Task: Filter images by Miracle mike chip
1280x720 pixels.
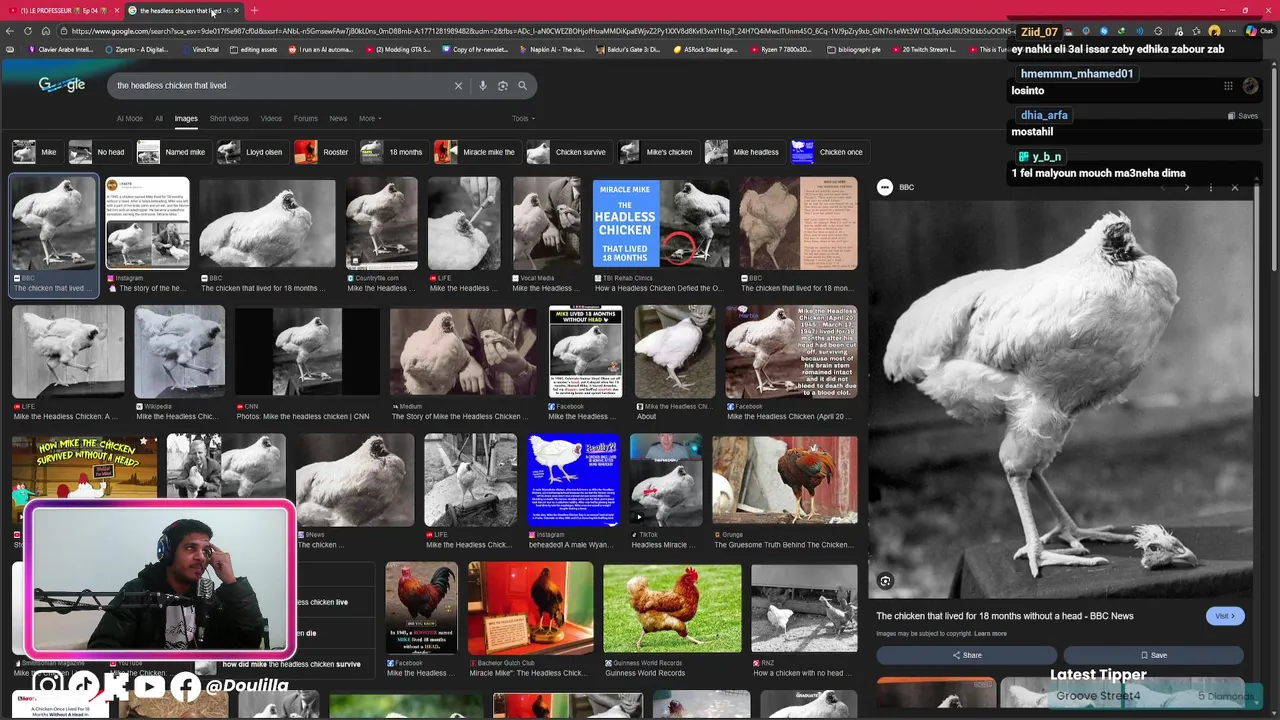Action: (x=476, y=152)
